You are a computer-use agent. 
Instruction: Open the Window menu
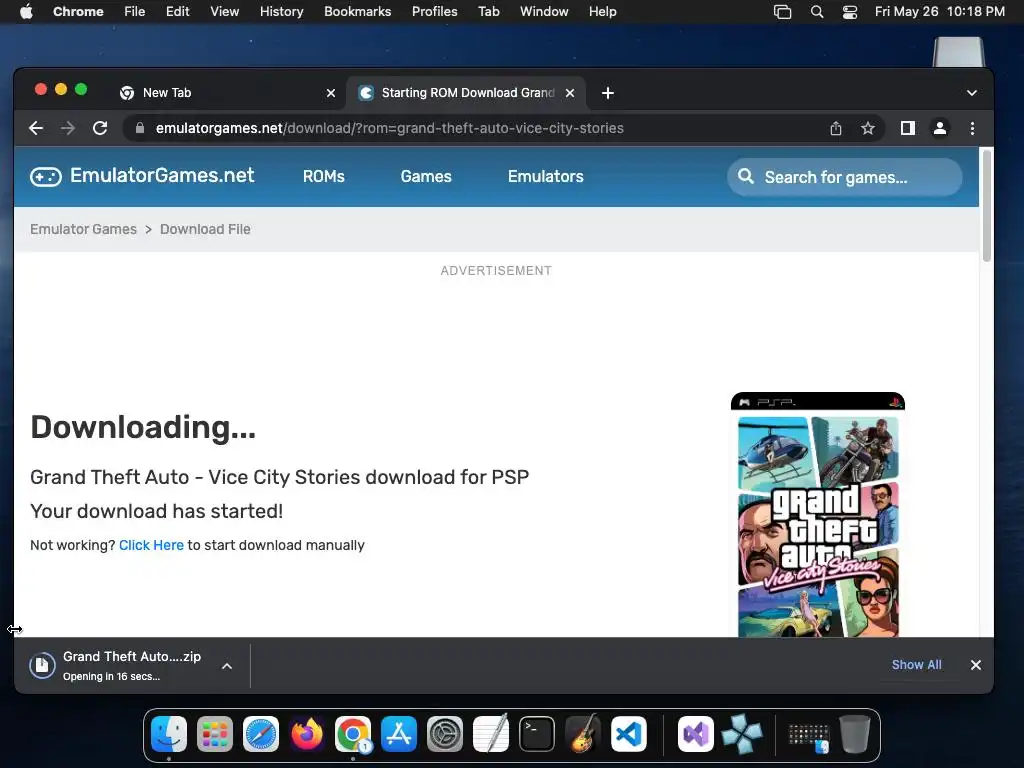click(x=544, y=12)
